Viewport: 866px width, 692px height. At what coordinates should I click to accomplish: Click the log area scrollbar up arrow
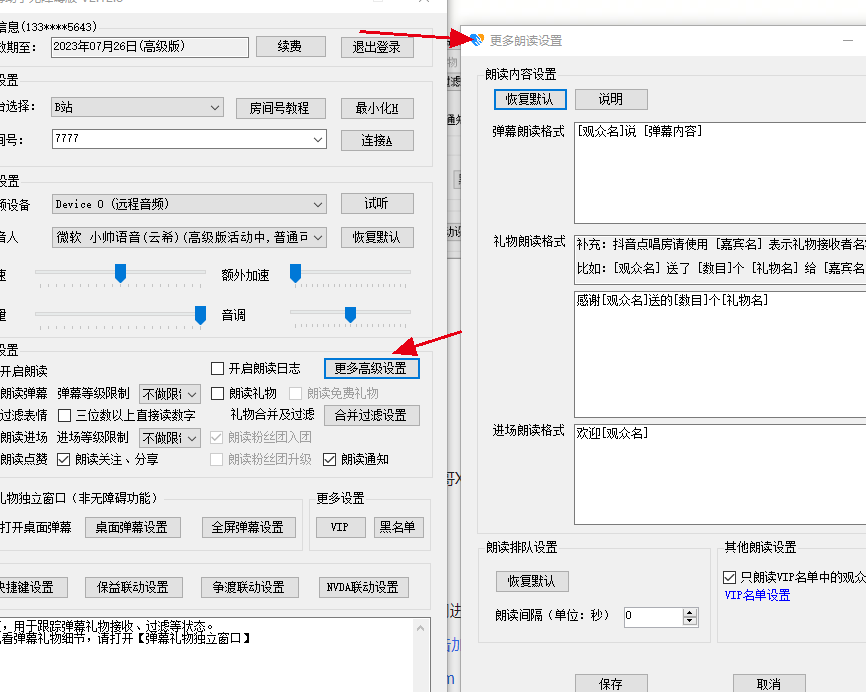(421, 628)
